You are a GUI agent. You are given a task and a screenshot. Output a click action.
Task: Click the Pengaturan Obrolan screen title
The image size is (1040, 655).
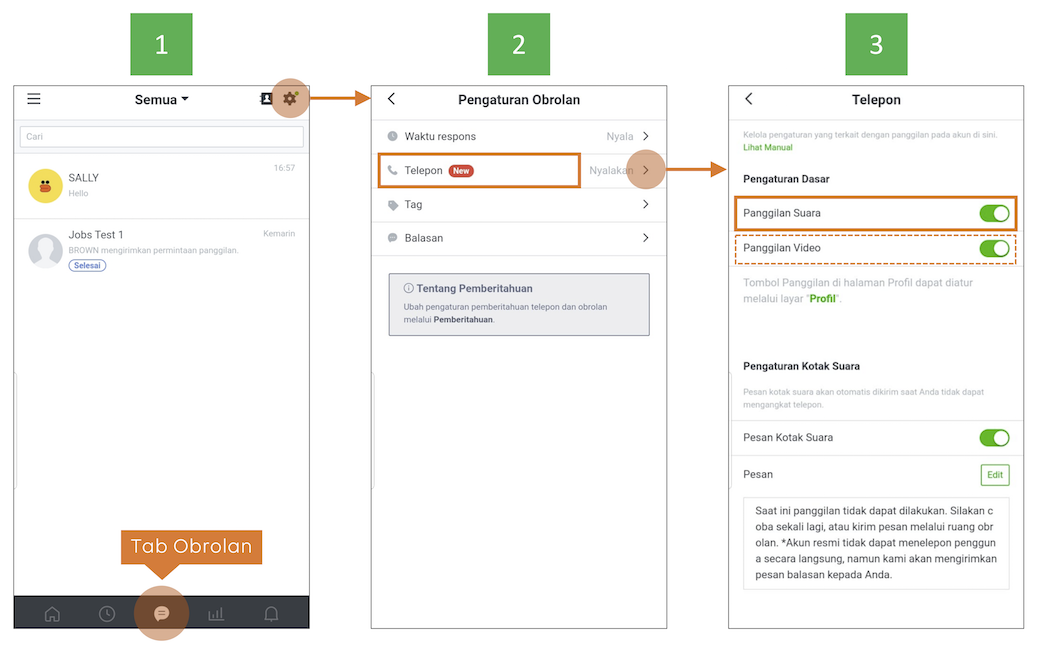pos(519,99)
